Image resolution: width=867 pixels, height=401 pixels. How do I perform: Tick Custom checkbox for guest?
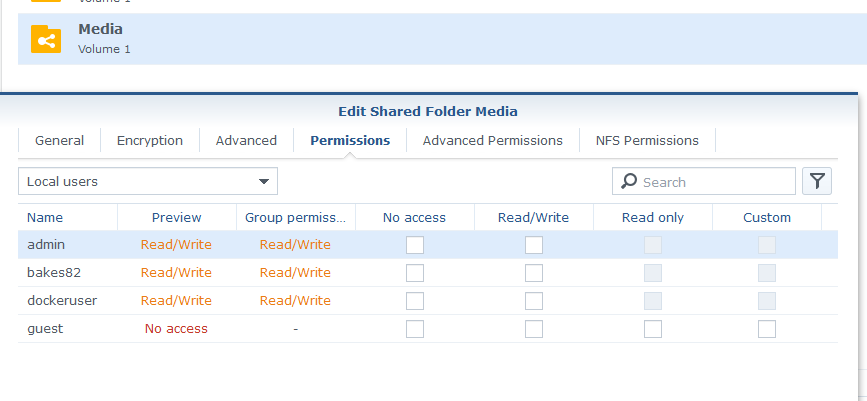[x=767, y=329]
